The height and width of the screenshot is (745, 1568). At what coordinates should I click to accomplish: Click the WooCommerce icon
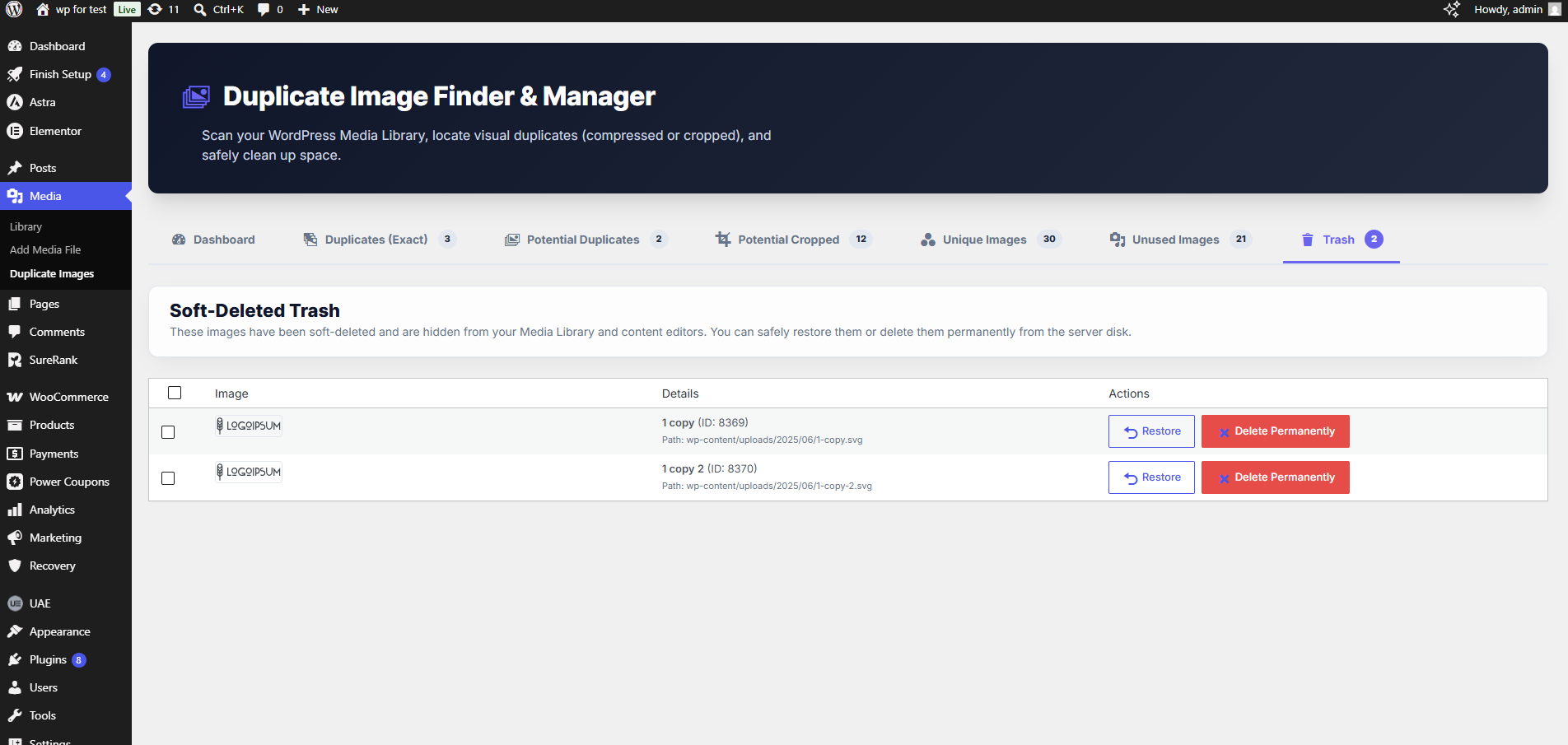(x=15, y=397)
